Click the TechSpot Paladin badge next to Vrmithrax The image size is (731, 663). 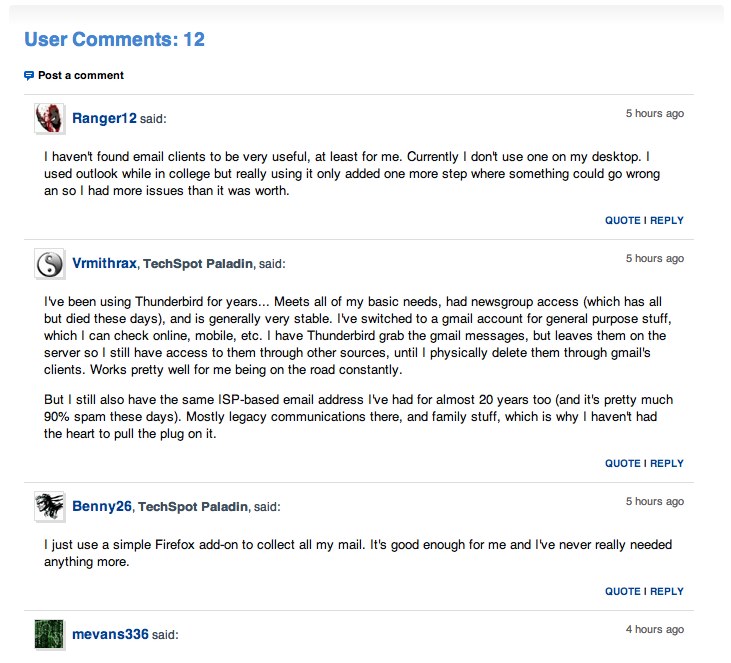(198, 264)
